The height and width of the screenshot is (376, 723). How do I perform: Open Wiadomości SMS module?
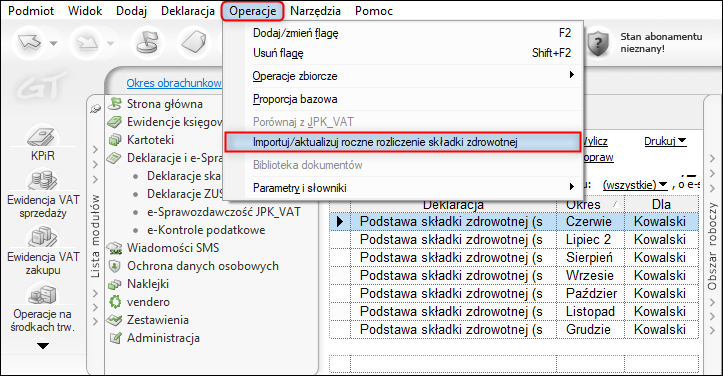pyautogui.click(x=173, y=248)
